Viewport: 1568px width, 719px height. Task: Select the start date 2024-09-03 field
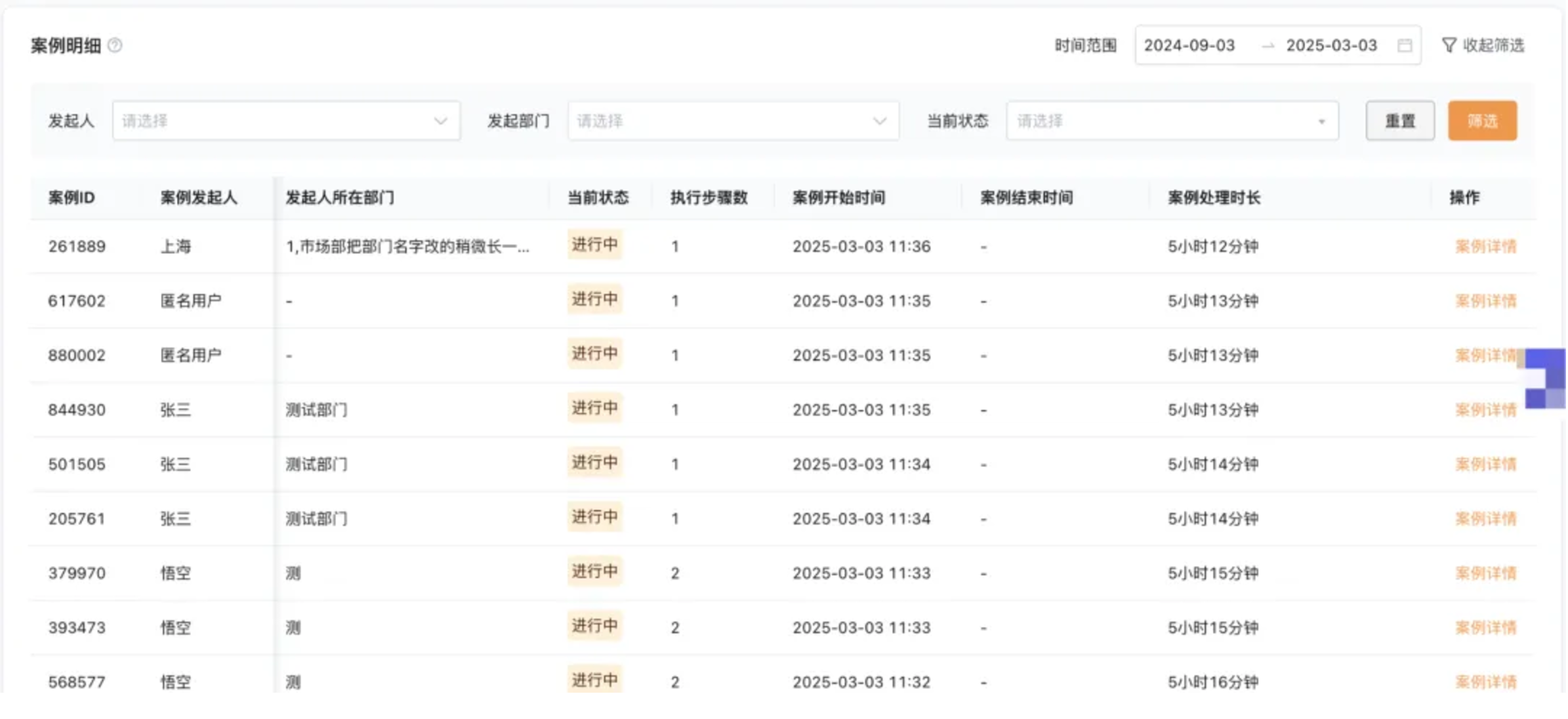(x=1189, y=45)
